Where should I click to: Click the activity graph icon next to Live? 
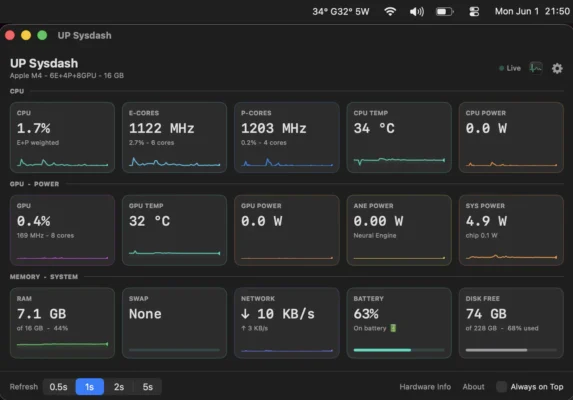click(x=536, y=68)
